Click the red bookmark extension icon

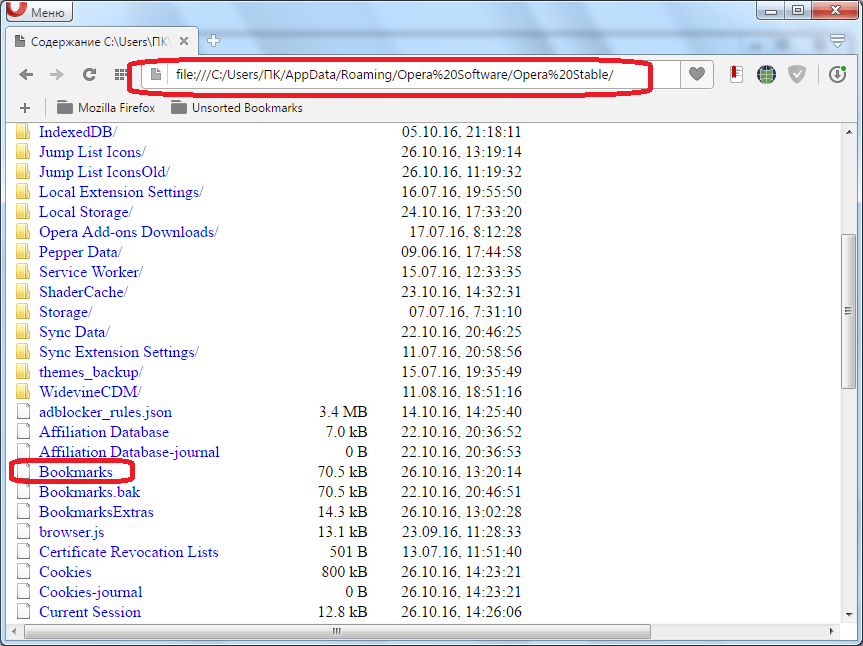(x=736, y=75)
